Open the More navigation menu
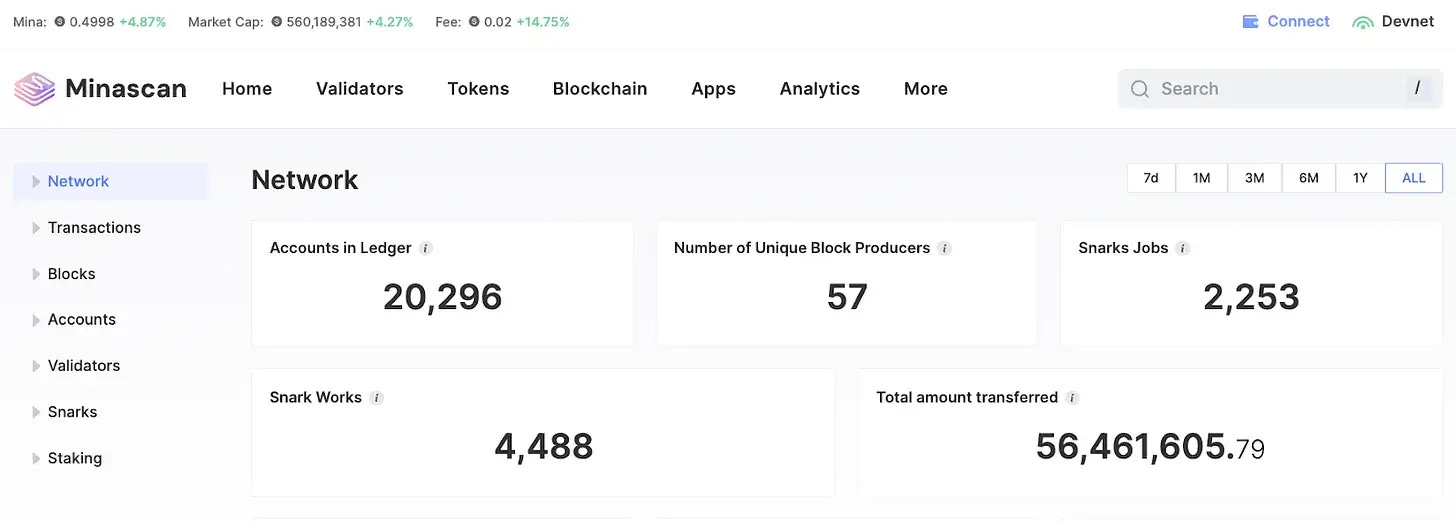 coord(926,89)
